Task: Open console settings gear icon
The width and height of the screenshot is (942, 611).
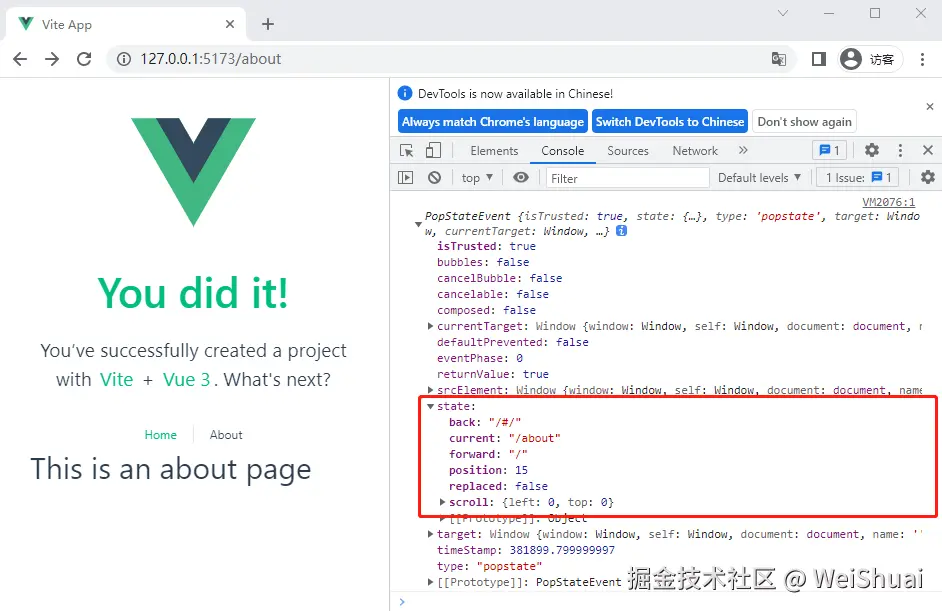Action: [928, 177]
